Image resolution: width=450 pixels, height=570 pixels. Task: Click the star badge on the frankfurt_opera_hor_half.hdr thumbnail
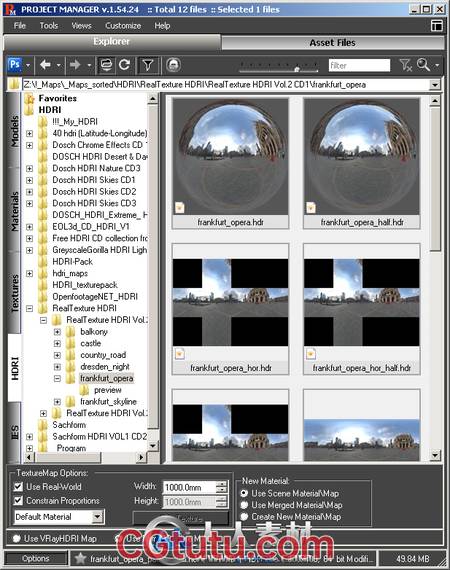[x=311, y=353]
